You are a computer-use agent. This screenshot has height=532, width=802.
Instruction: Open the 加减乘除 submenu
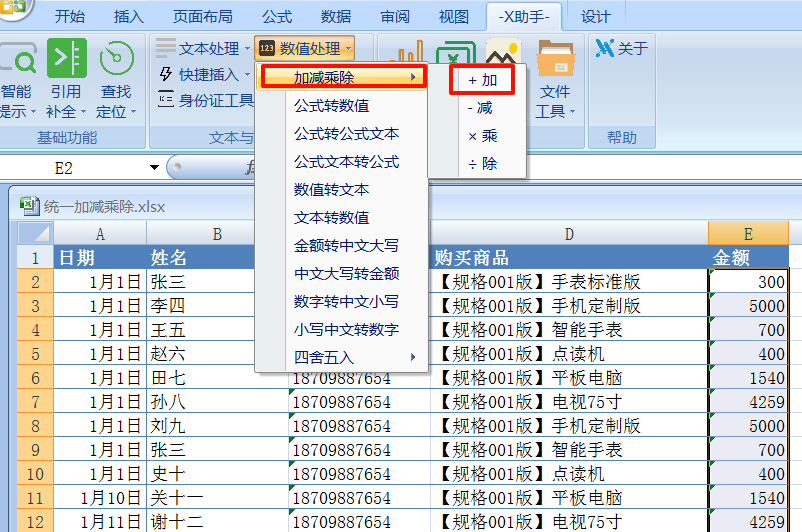pos(344,78)
